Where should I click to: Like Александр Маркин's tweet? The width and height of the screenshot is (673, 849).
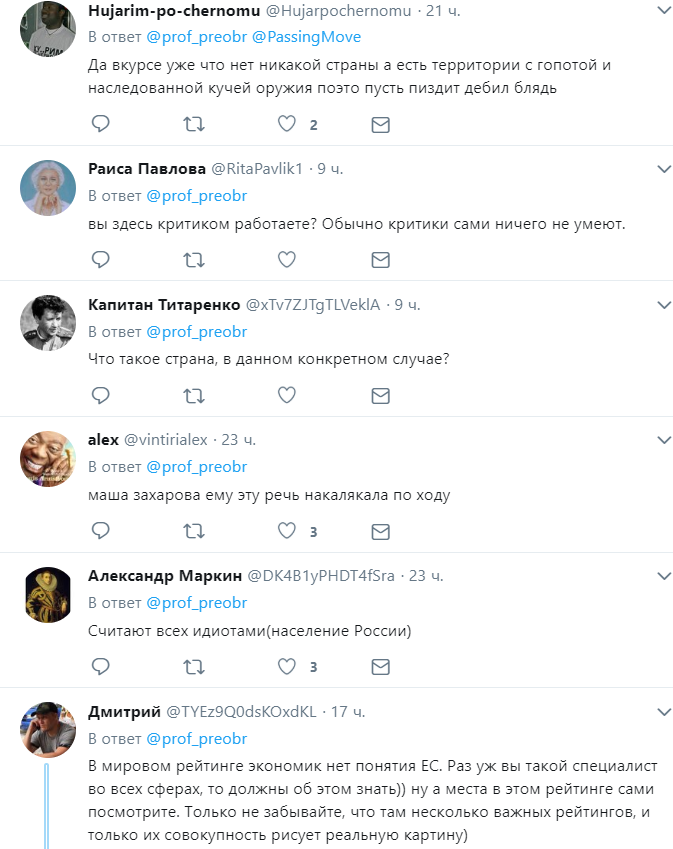point(286,667)
